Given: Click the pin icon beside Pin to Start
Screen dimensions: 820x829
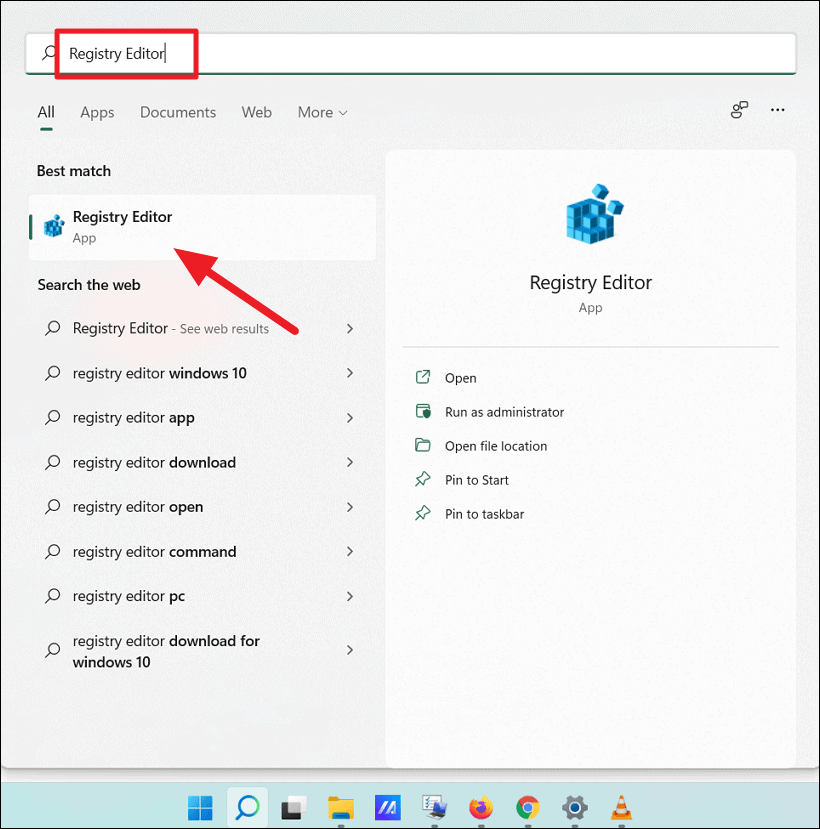Looking at the screenshot, I should (423, 479).
